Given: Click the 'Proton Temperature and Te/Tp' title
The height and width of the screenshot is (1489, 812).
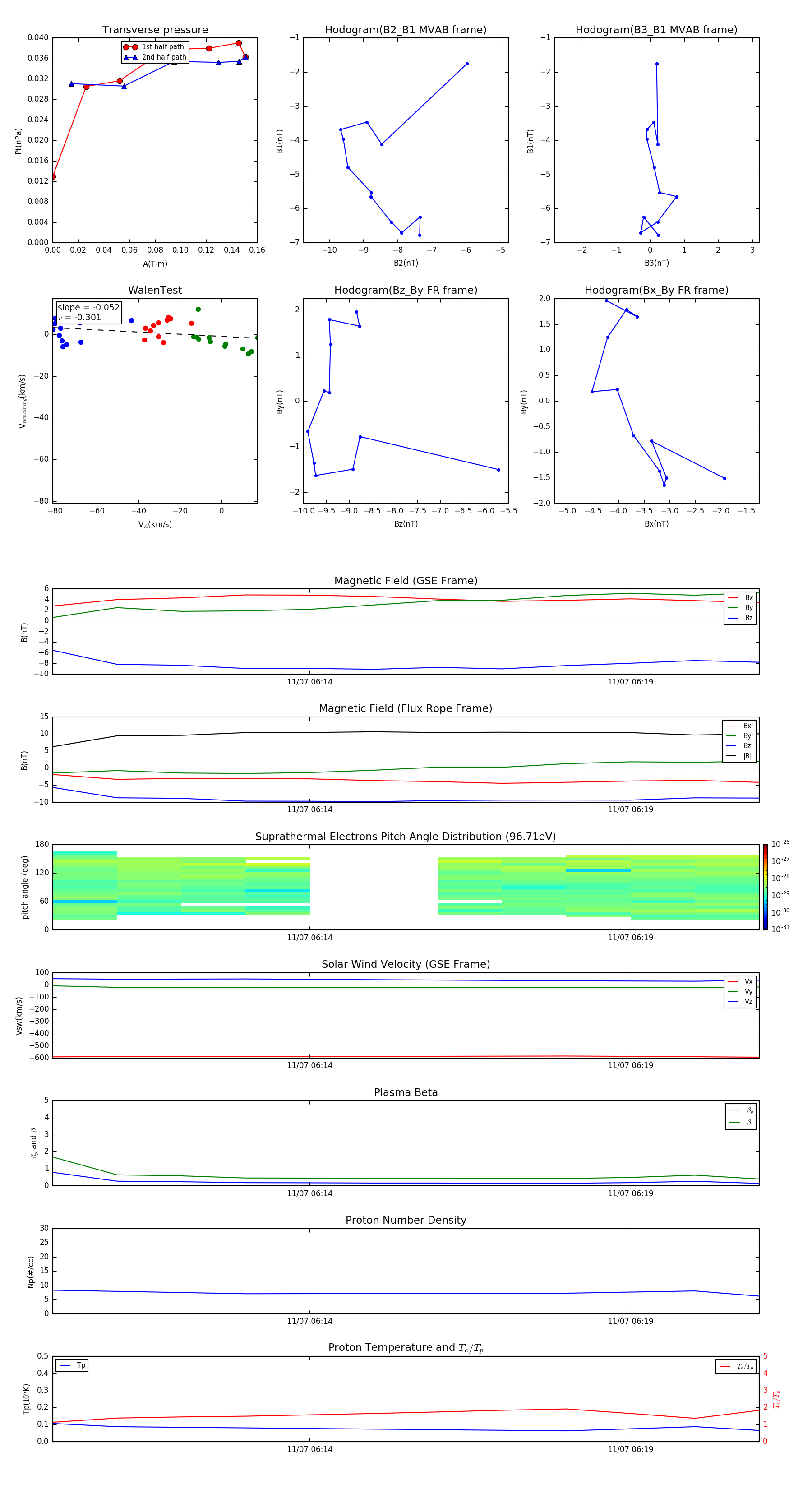Looking at the screenshot, I should pyautogui.click(x=406, y=1348).
